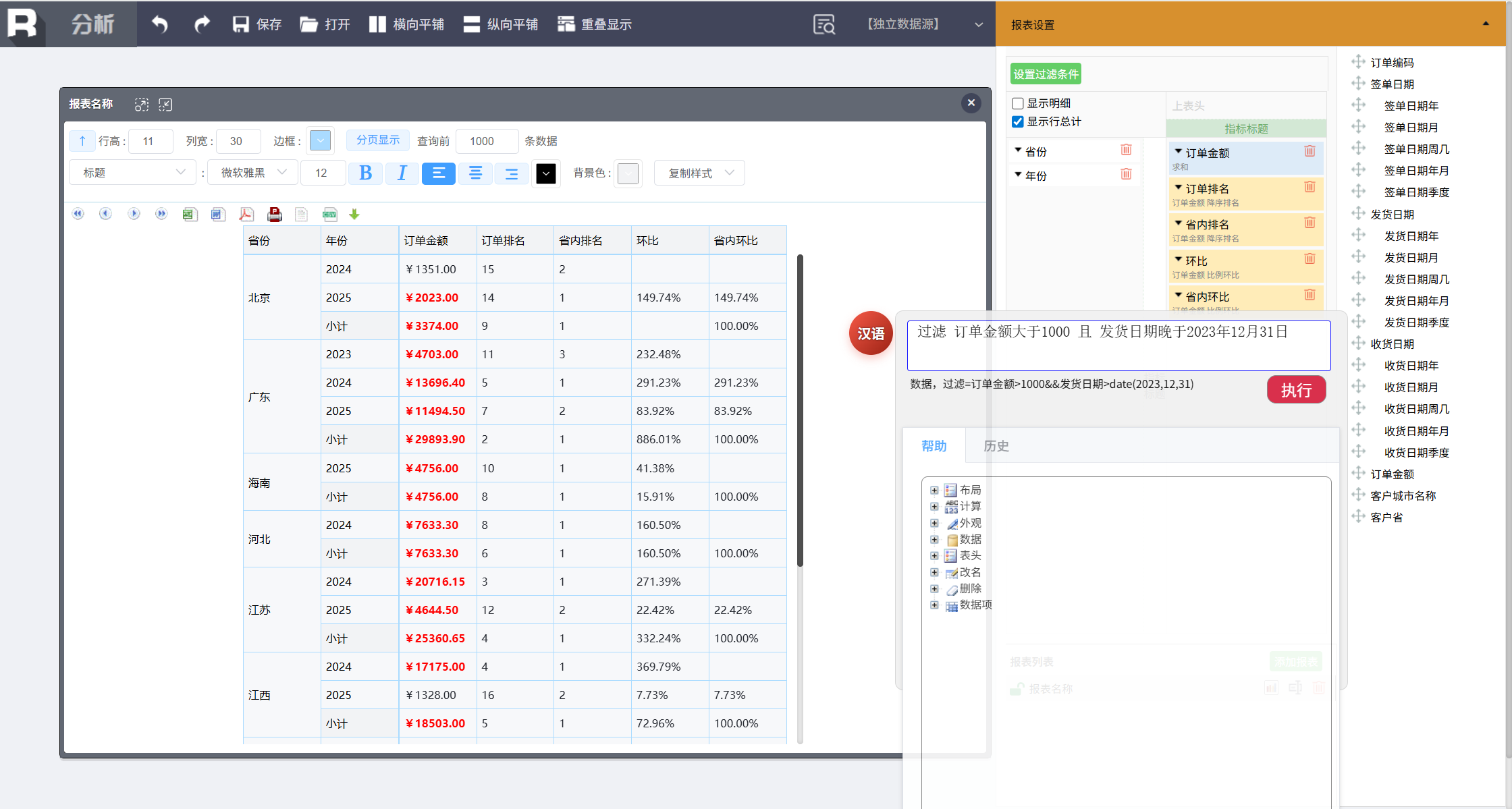This screenshot has height=809, width=1512.
Task: Enable the 显示明细 checkbox
Action: pyautogui.click(x=1018, y=103)
